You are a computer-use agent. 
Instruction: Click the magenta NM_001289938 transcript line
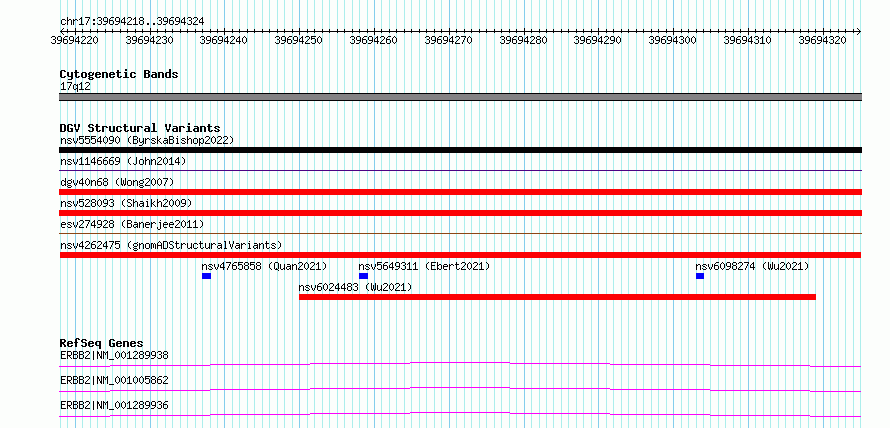(460, 364)
